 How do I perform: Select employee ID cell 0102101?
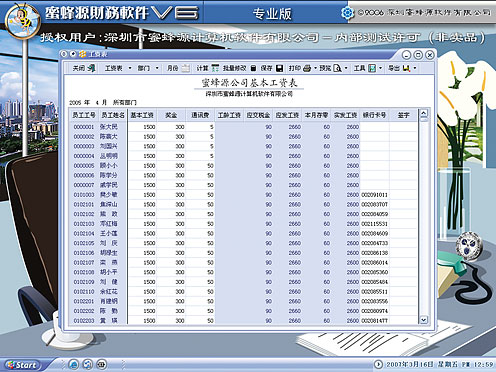tap(84, 204)
